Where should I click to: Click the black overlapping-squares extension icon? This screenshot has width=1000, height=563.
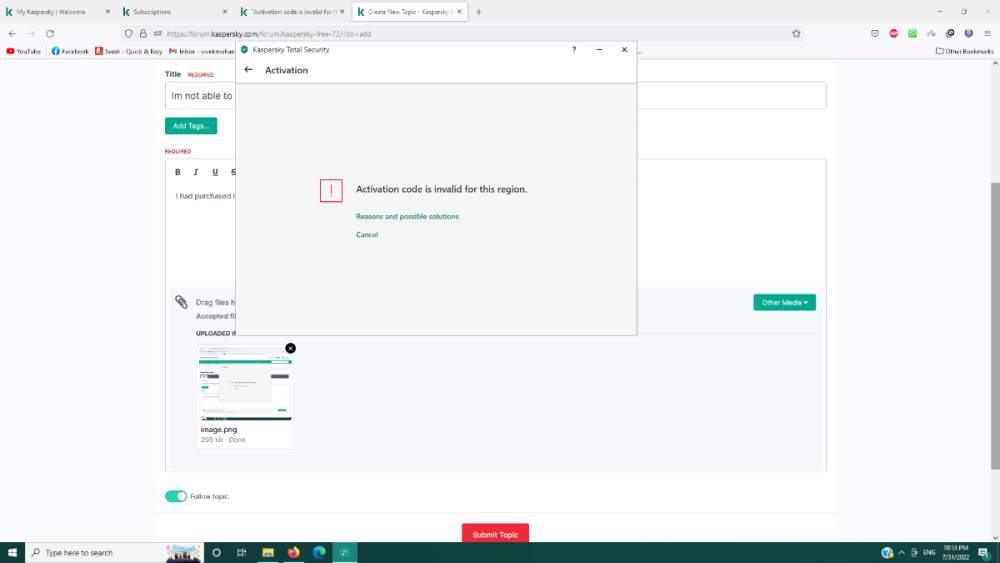click(x=950, y=34)
